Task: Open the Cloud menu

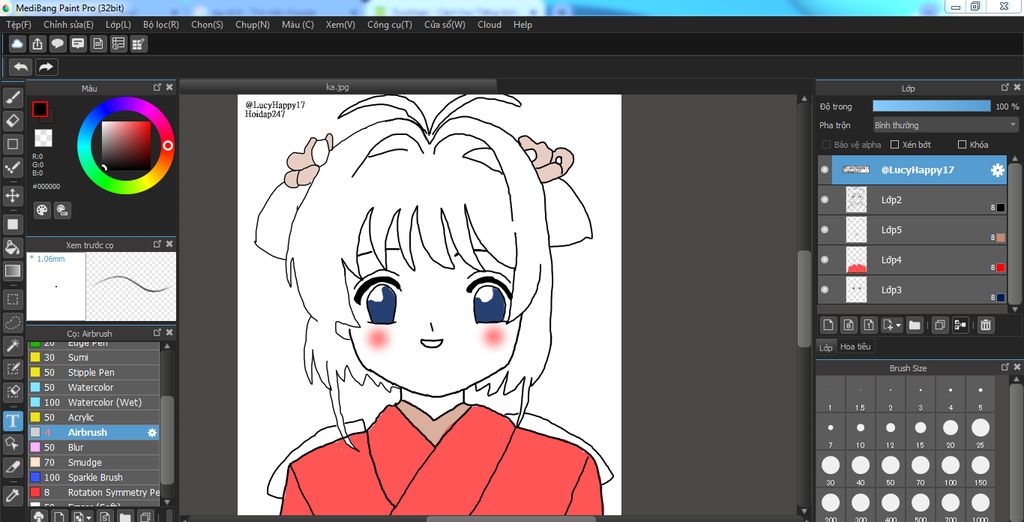Action: coord(489,24)
